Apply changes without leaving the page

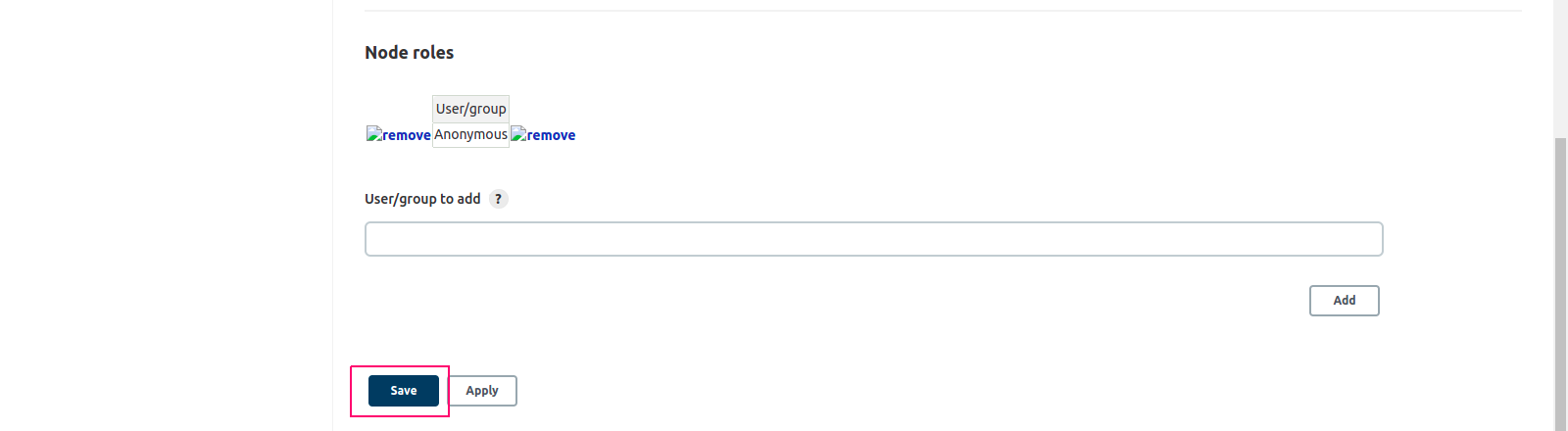[482, 391]
